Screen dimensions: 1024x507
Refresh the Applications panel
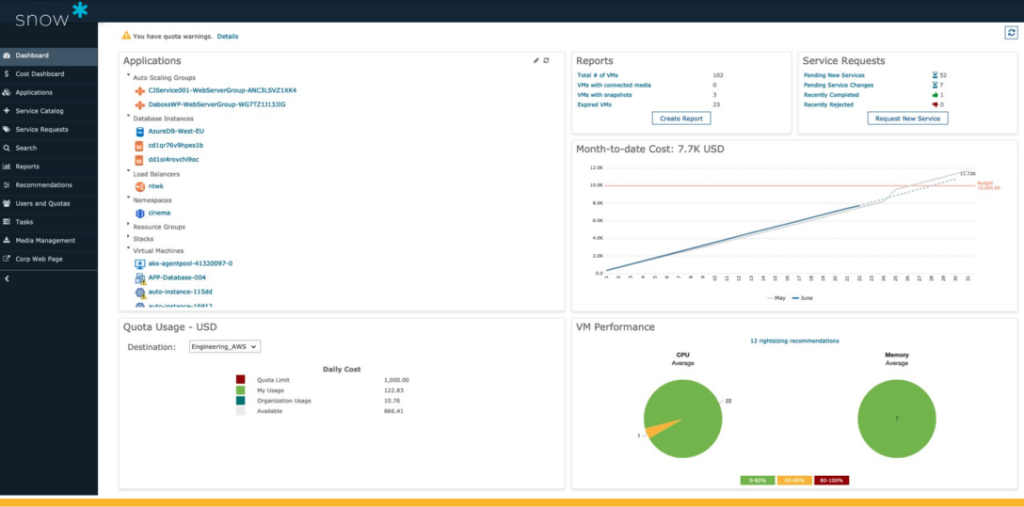tap(546, 61)
